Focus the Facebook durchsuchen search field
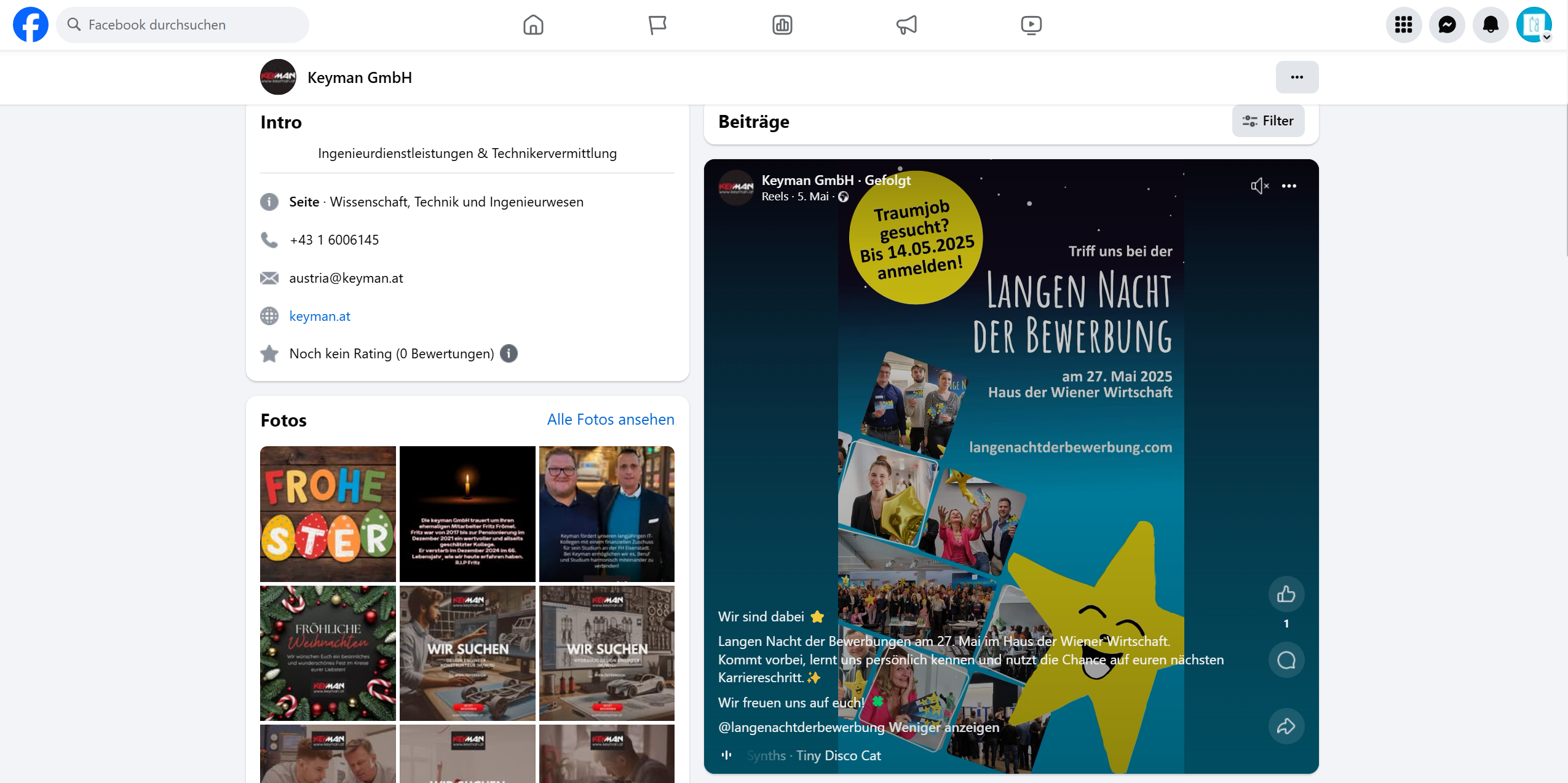This screenshot has width=1568, height=783. click(x=183, y=25)
